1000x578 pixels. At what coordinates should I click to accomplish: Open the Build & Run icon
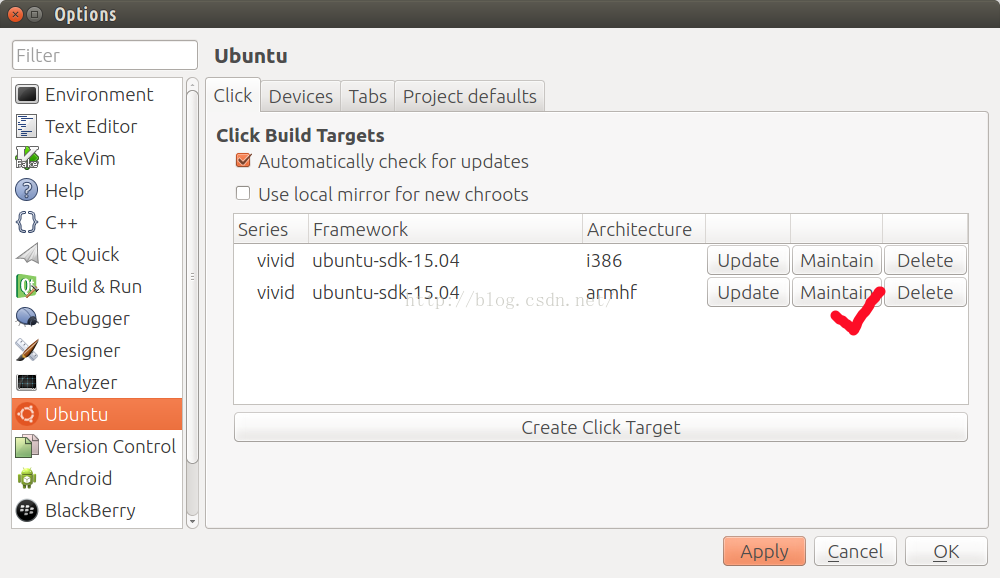click(27, 286)
